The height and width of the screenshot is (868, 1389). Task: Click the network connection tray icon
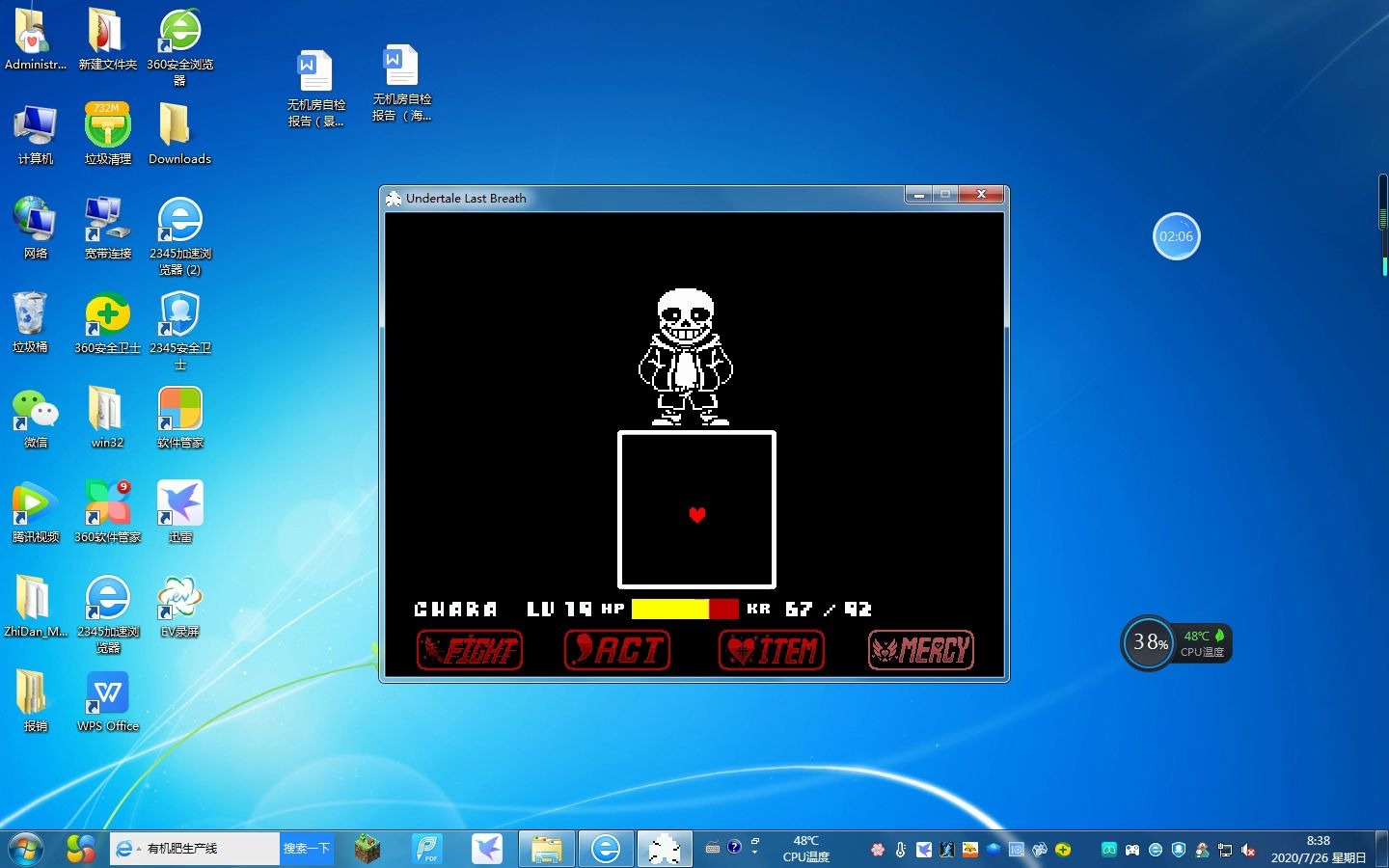pyautogui.click(x=1225, y=850)
